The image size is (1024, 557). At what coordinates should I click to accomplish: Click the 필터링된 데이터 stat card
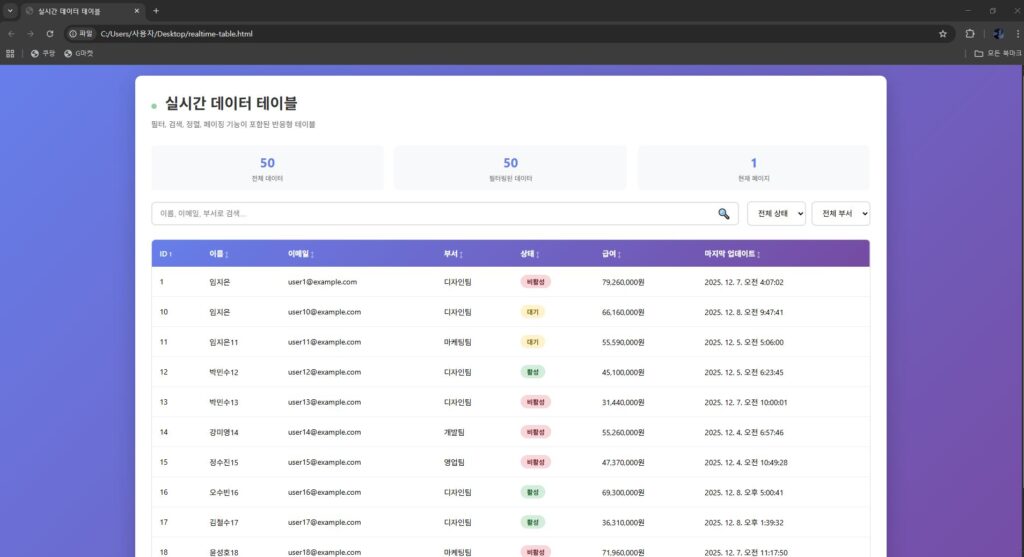510,168
